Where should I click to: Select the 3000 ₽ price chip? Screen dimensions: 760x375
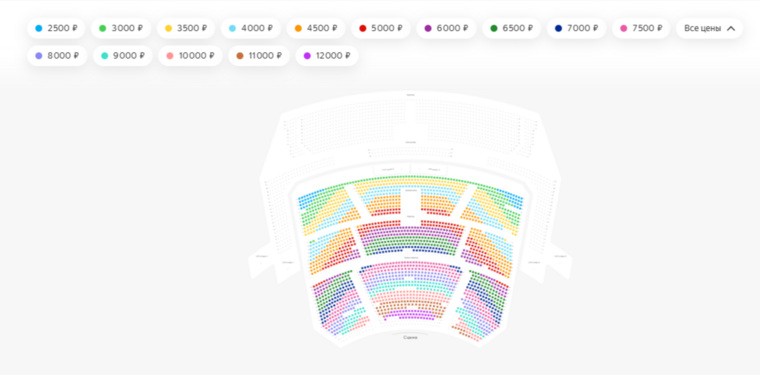(x=121, y=29)
